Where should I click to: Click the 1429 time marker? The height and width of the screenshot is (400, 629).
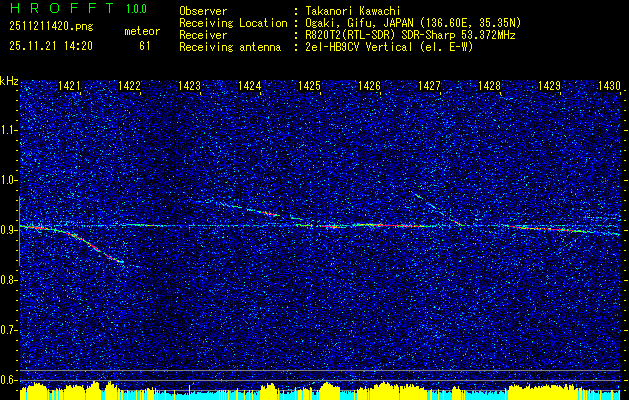point(549,85)
